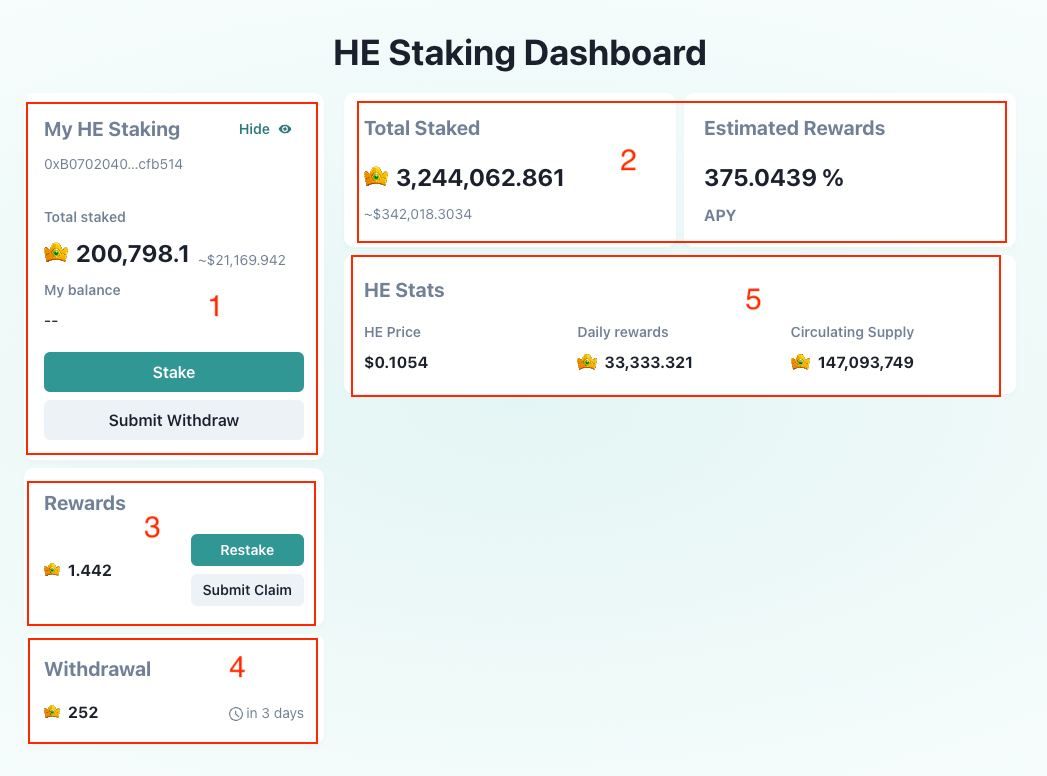This screenshot has height=776, width=1047.
Task: Click the token icon beside withdrawal 252
Action: pyautogui.click(x=52, y=712)
